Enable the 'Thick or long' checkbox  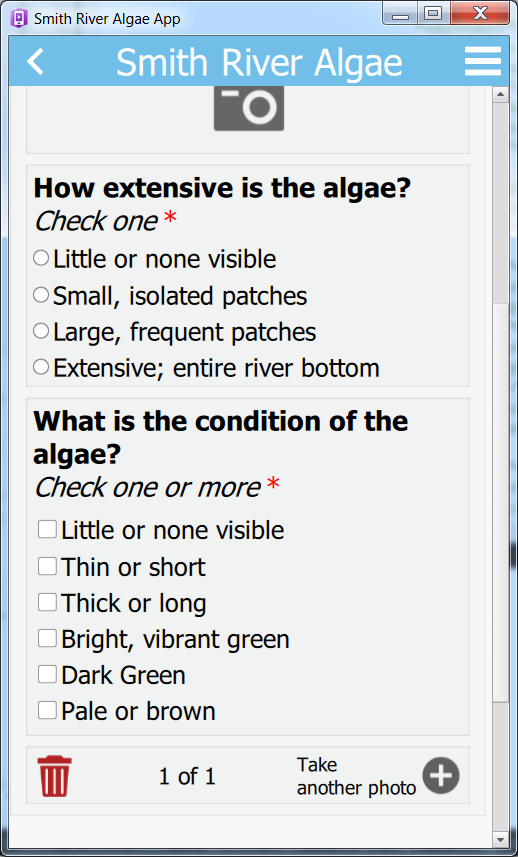48,602
